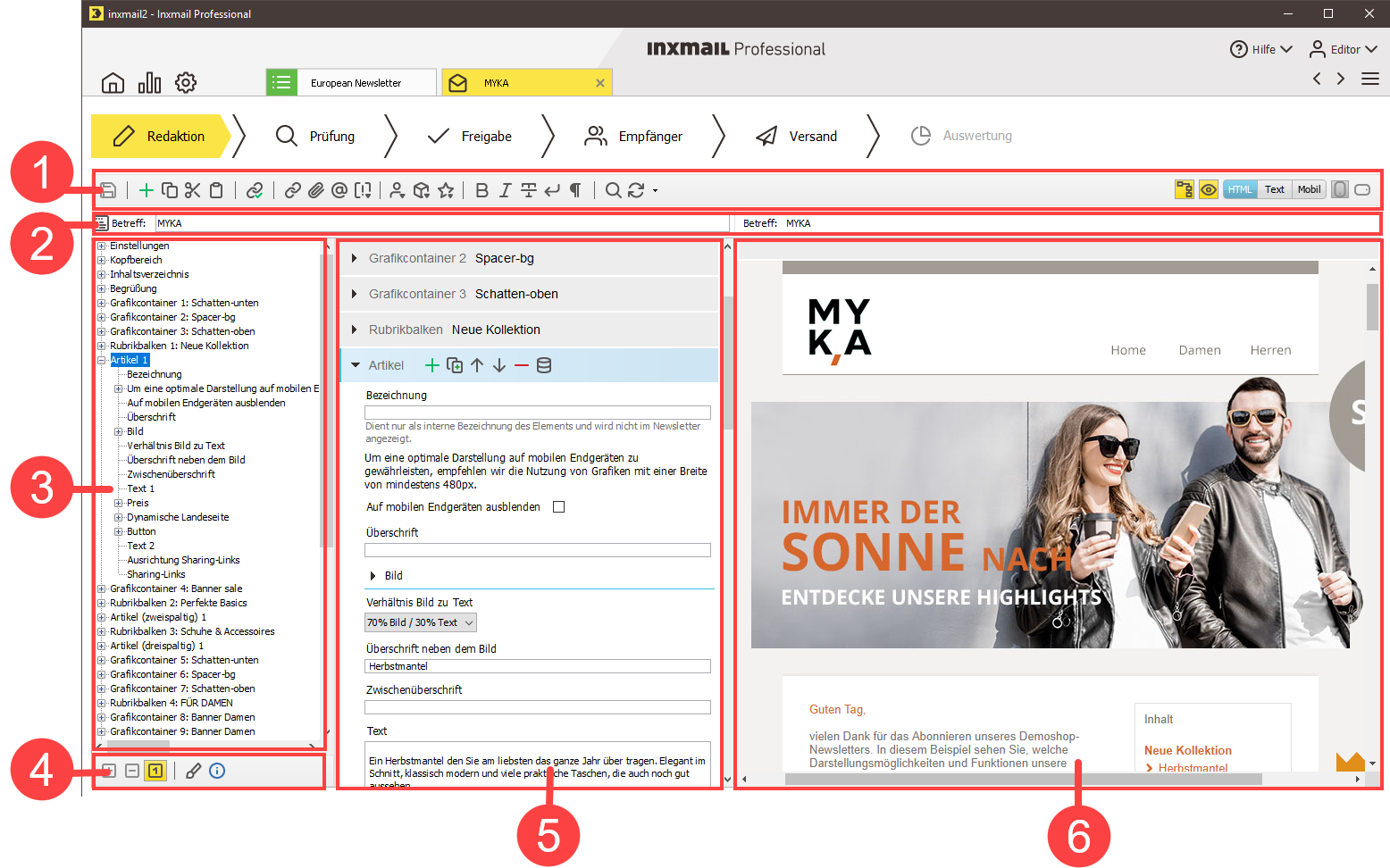Delete Artikel with the red minus icon
This screenshot has width=1390, height=868.
(522, 365)
